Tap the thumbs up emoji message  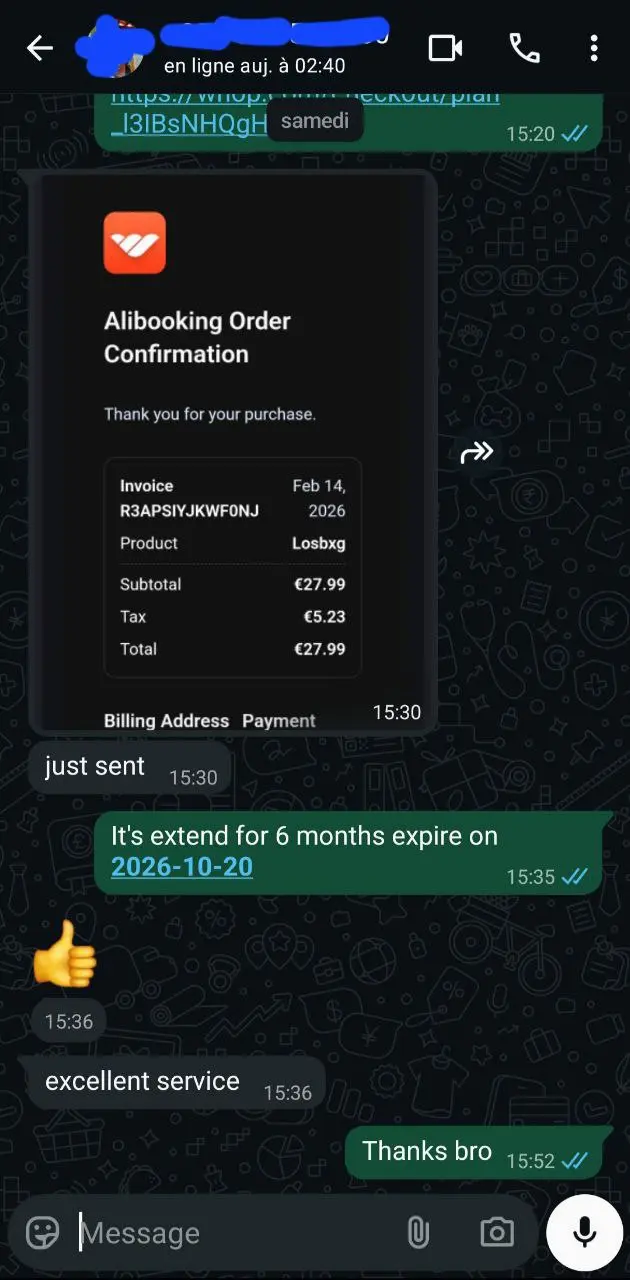pos(65,953)
